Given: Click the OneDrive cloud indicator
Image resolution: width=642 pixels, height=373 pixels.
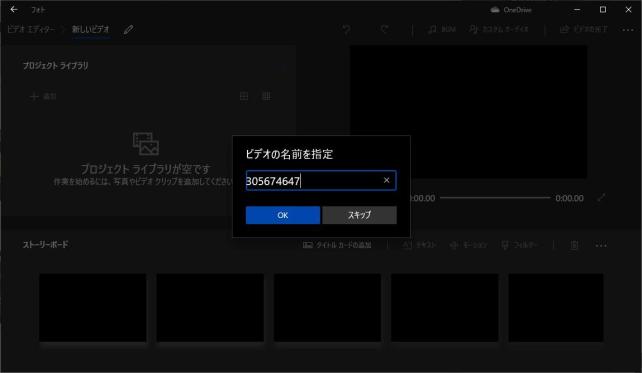Looking at the screenshot, I should [511, 10].
